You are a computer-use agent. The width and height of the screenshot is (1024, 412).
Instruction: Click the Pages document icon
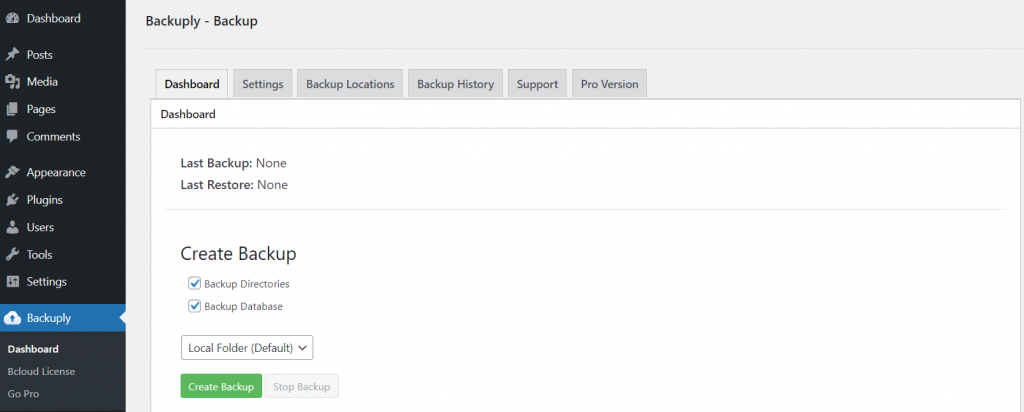click(12, 110)
